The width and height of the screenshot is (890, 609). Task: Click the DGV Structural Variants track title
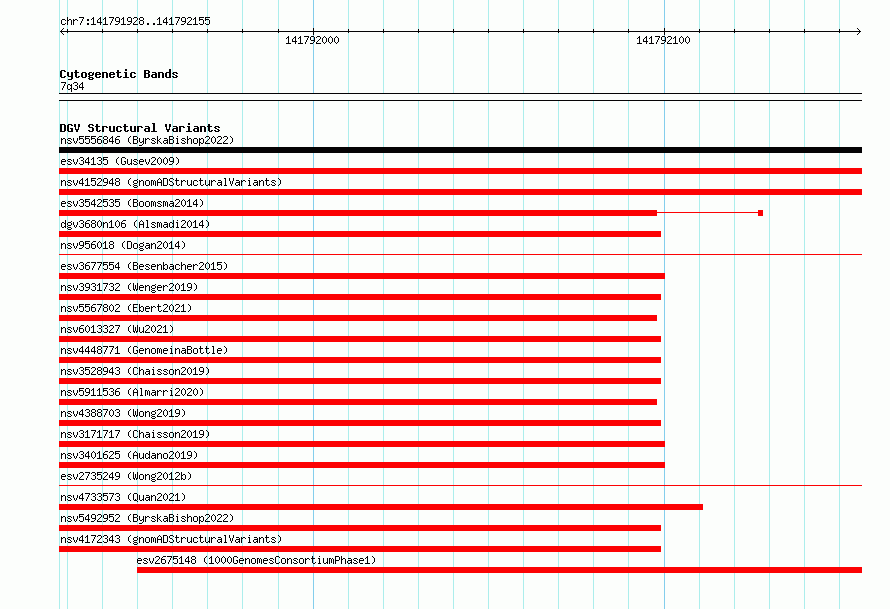tap(140, 128)
